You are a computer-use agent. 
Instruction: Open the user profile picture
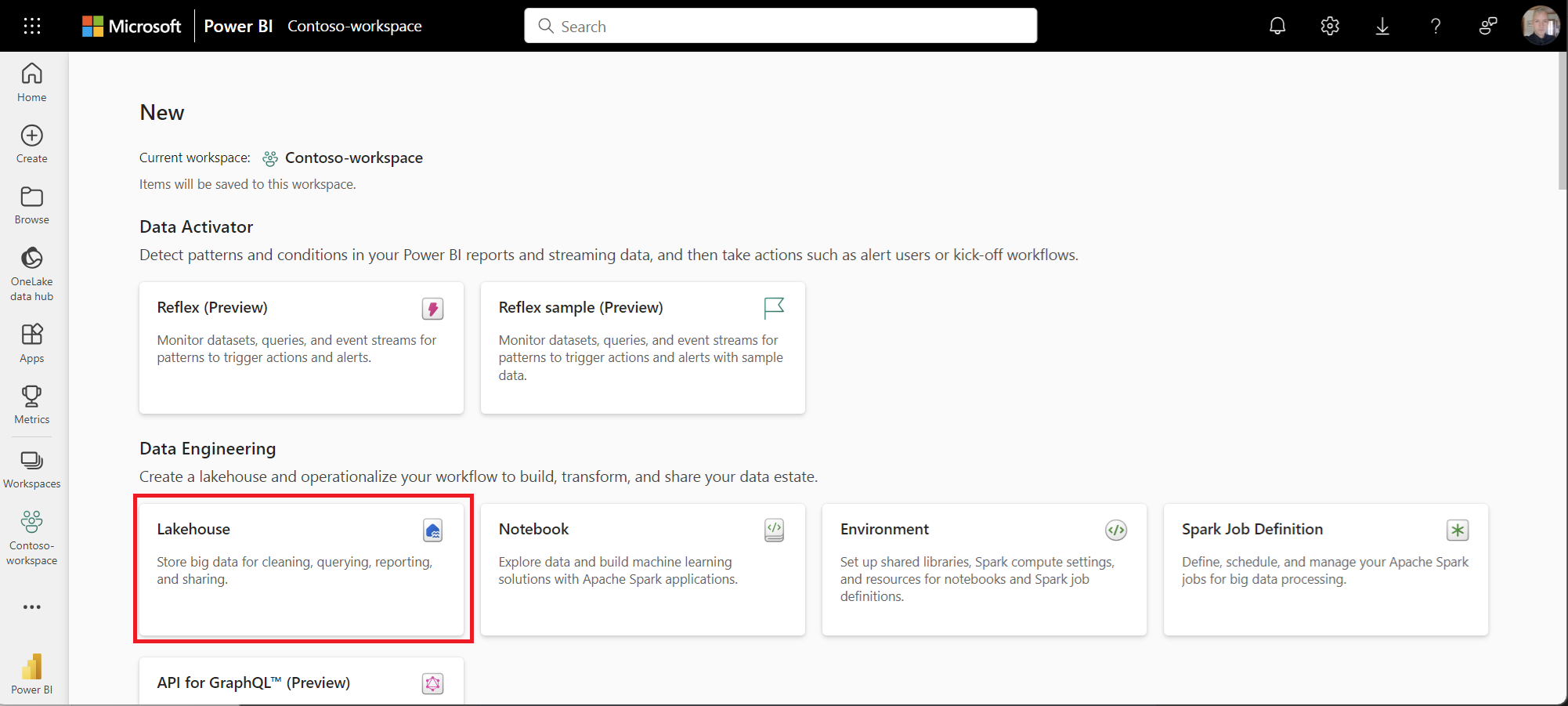point(1541,26)
